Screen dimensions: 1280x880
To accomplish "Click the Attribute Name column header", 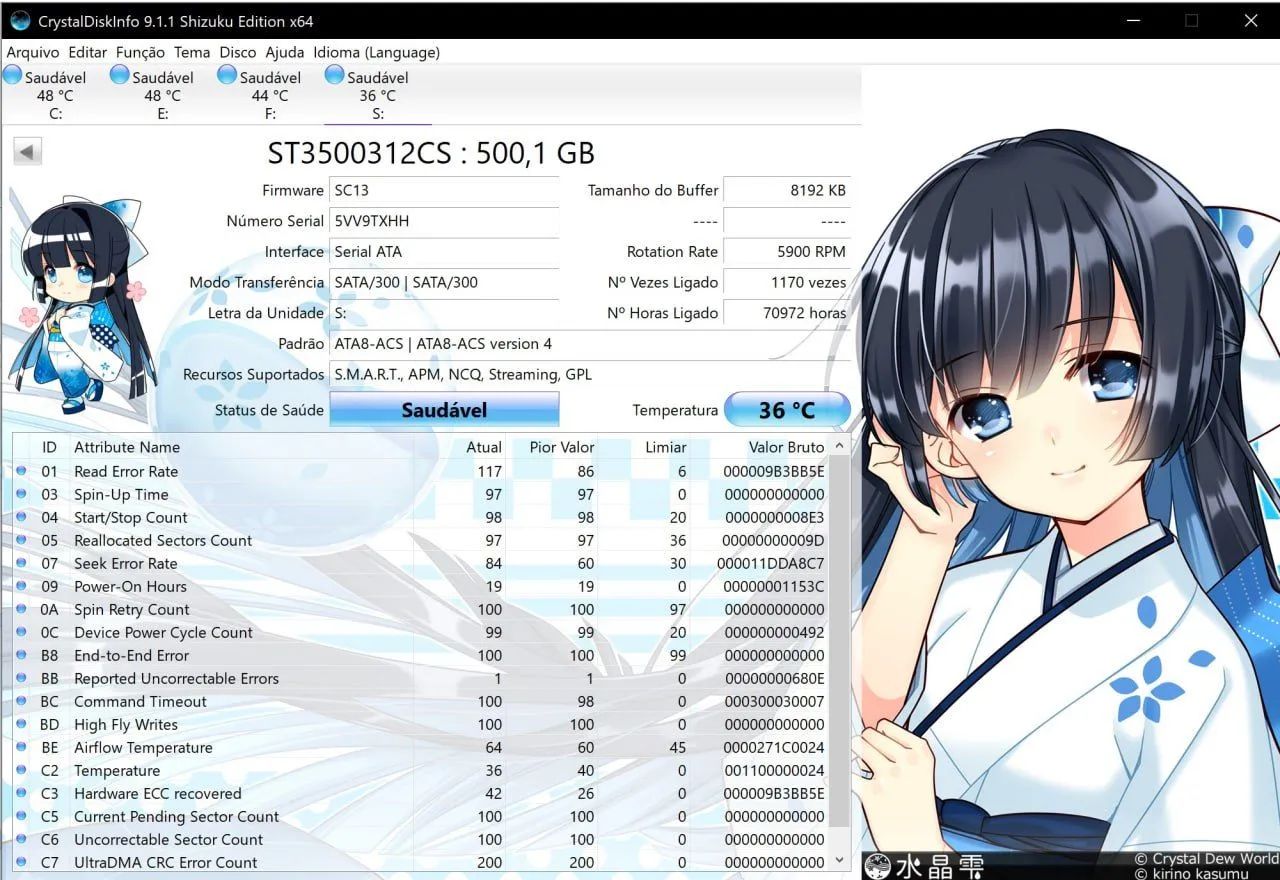I will point(127,447).
